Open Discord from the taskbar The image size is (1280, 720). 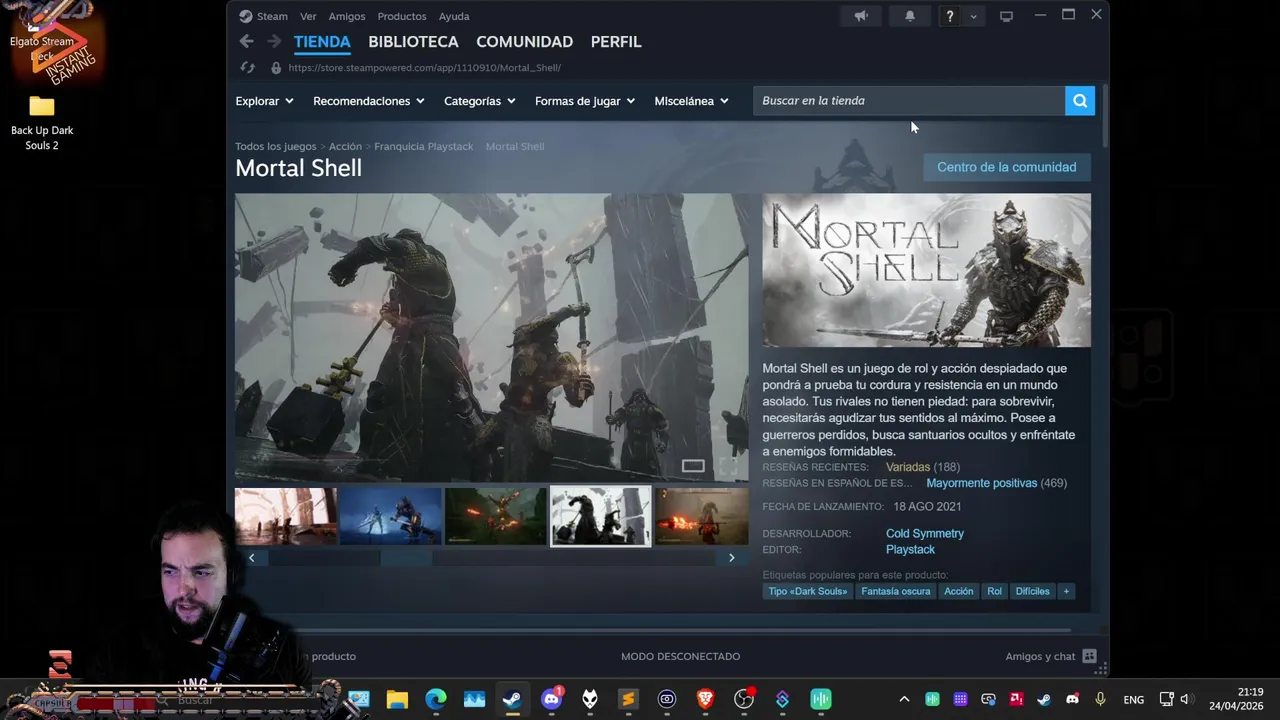551,699
